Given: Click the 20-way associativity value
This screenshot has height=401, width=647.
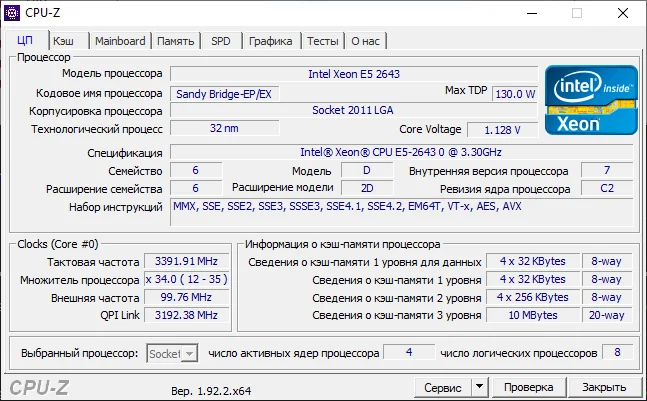Looking at the screenshot, I should tap(607, 315).
